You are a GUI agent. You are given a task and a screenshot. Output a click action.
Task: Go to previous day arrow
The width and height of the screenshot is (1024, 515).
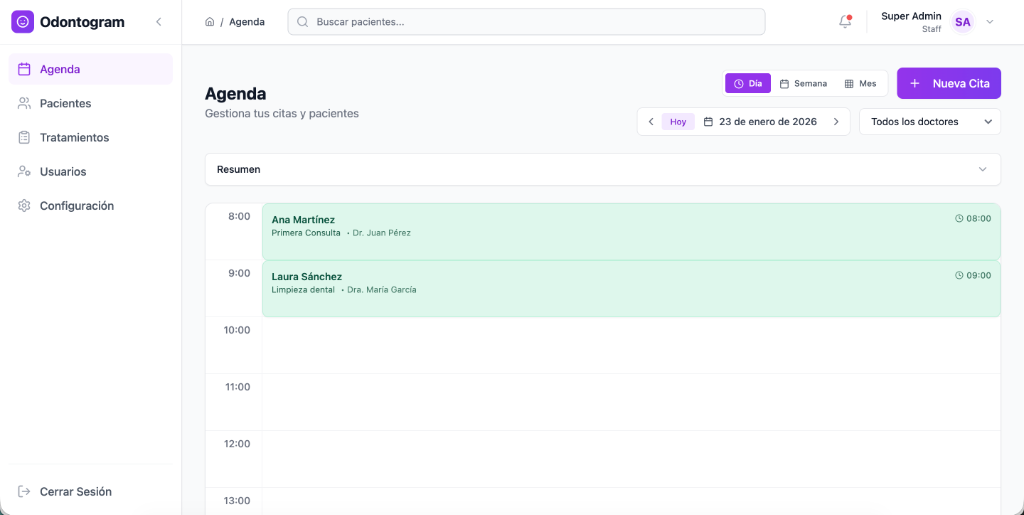(x=651, y=122)
